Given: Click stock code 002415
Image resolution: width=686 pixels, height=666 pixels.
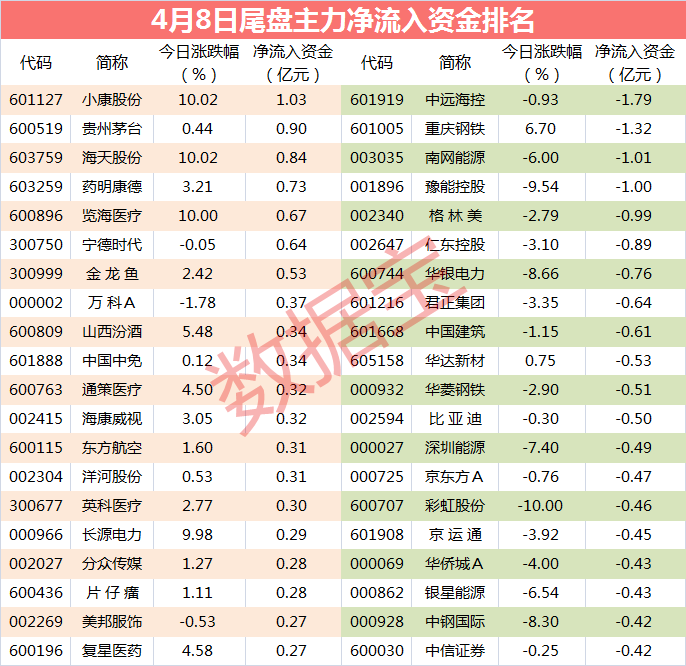Looking at the screenshot, I should point(36,419).
